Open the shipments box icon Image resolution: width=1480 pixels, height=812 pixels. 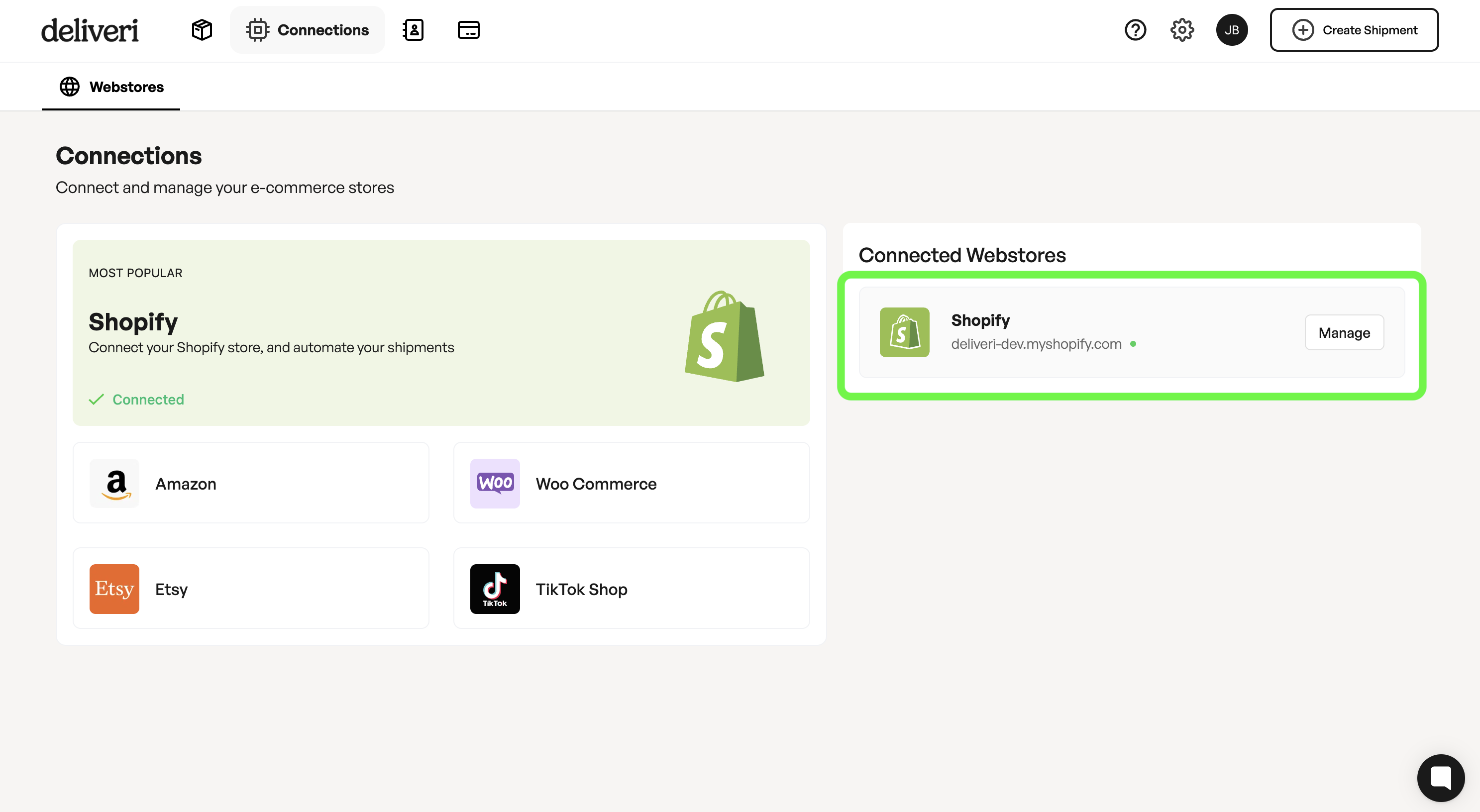[x=202, y=30]
